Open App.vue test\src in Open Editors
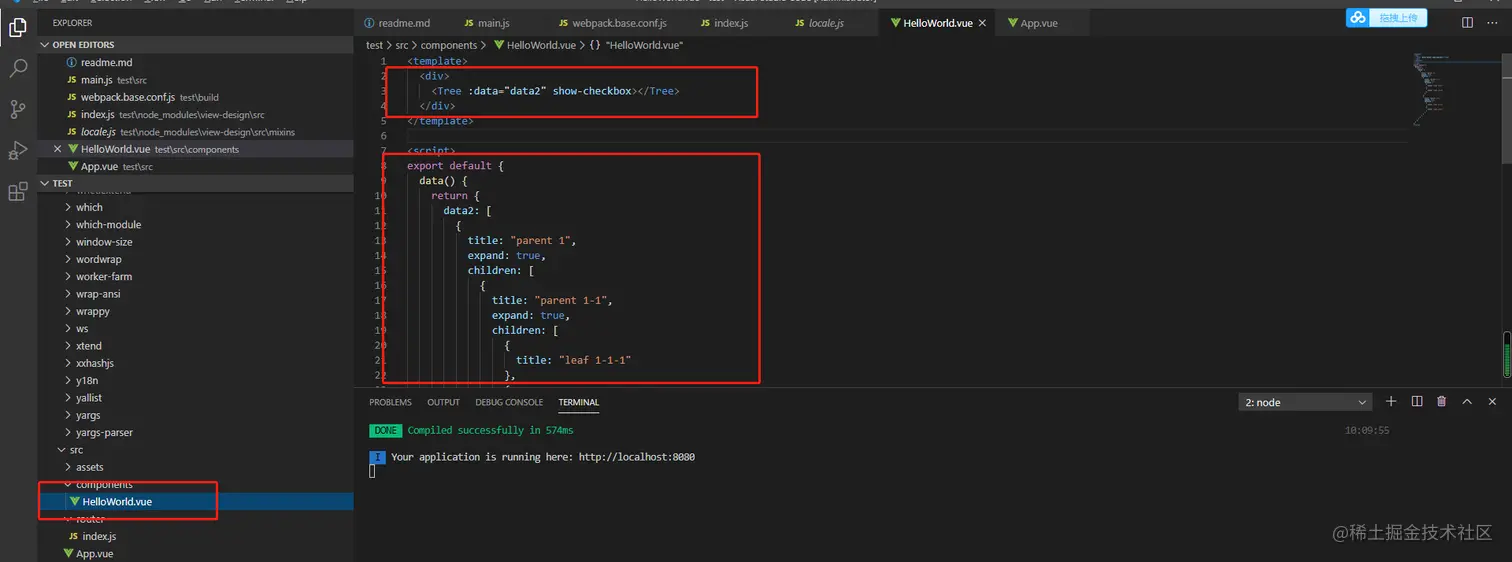Image resolution: width=1512 pixels, height=562 pixels. (x=196, y=166)
